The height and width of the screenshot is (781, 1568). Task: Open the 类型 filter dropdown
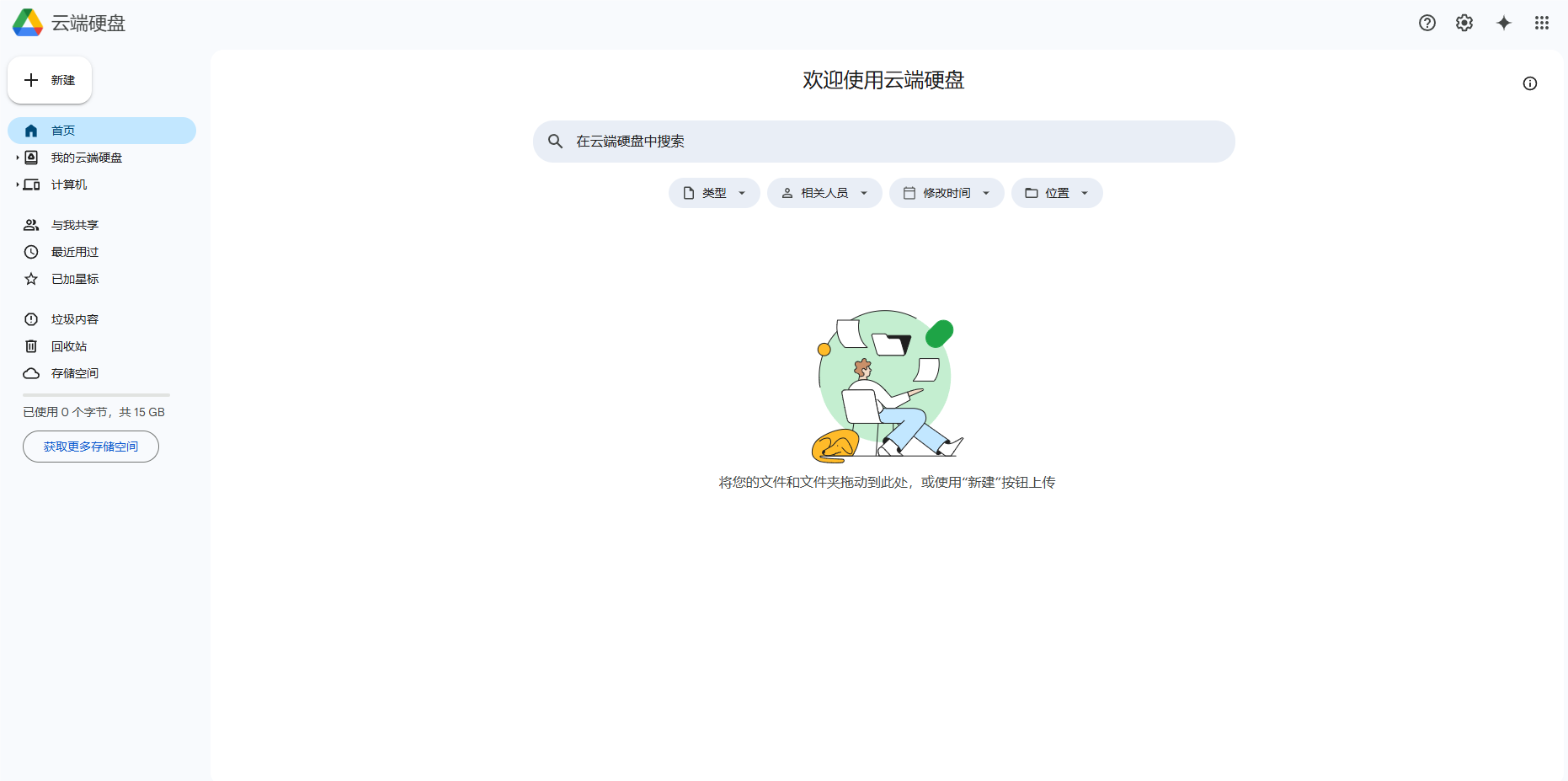point(713,192)
